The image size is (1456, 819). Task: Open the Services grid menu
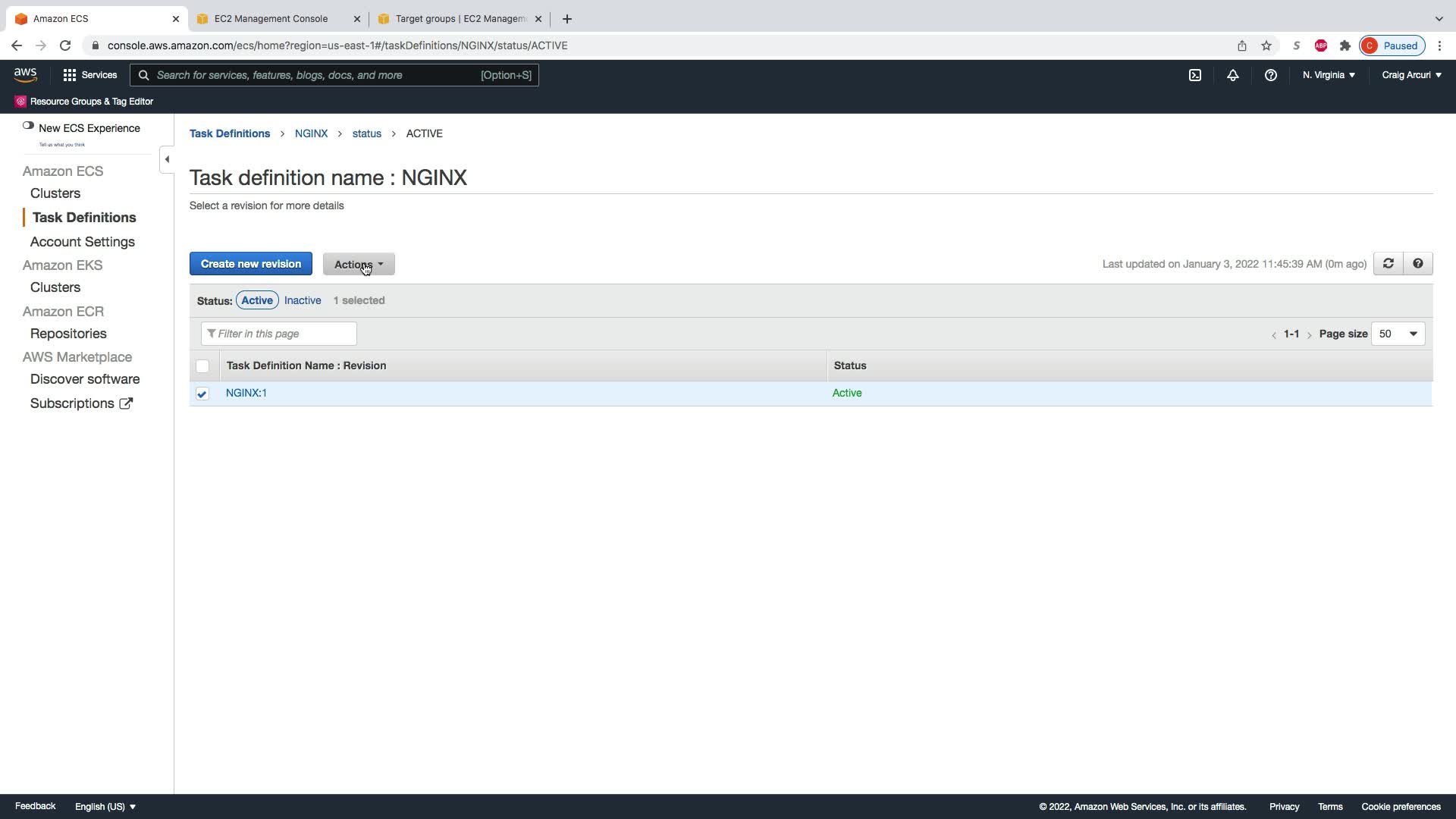click(89, 75)
